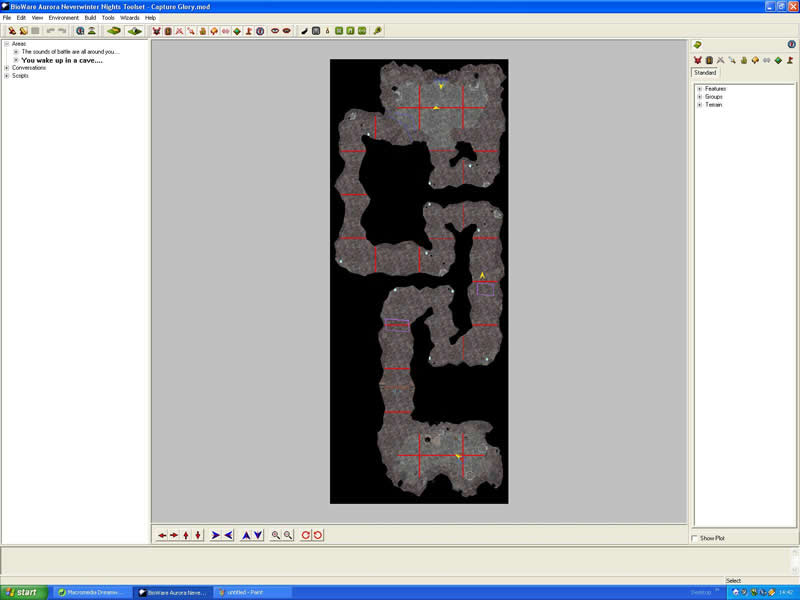The width and height of the screenshot is (800, 600).
Task: Toggle triggers green diamond icon in the top toolbar
Action: (x=237, y=31)
